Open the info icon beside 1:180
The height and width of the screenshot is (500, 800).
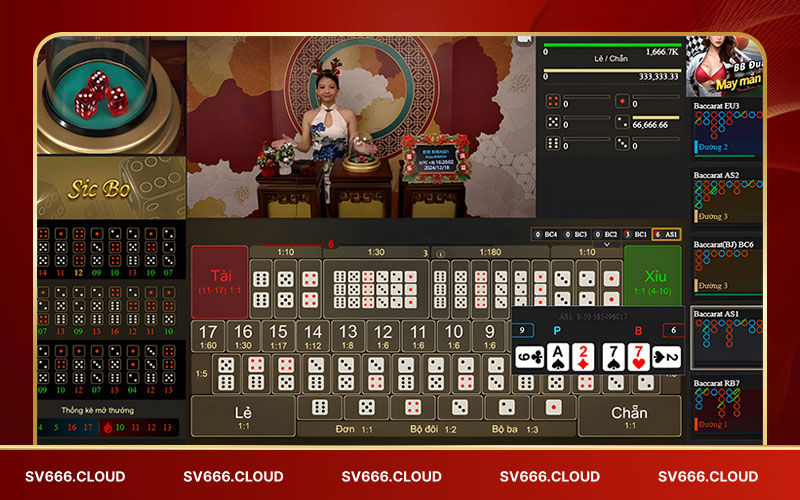441,253
